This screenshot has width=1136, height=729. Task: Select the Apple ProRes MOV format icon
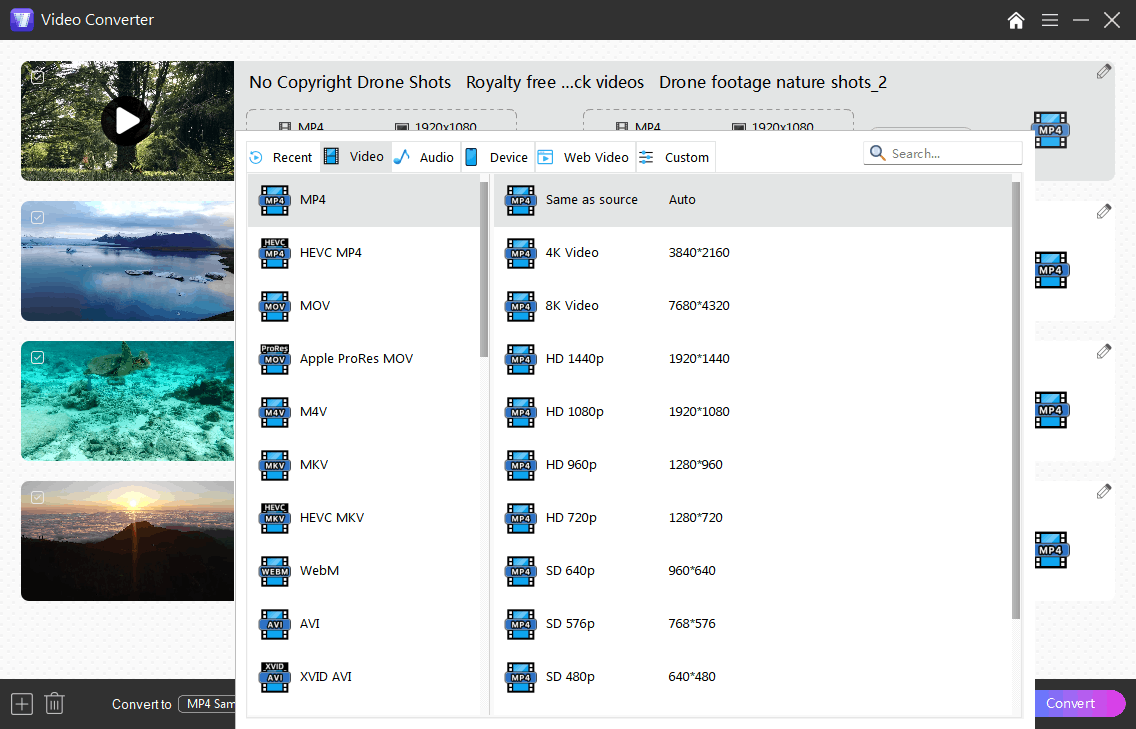coord(275,359)
